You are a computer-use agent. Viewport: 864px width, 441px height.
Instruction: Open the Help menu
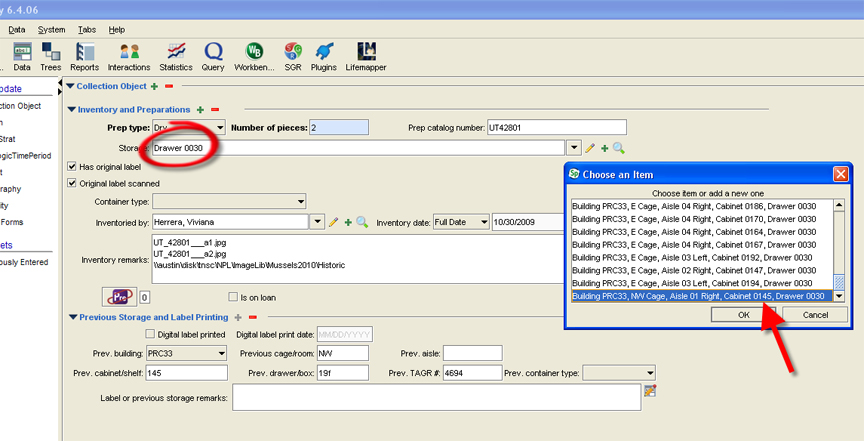pos(117,30)
